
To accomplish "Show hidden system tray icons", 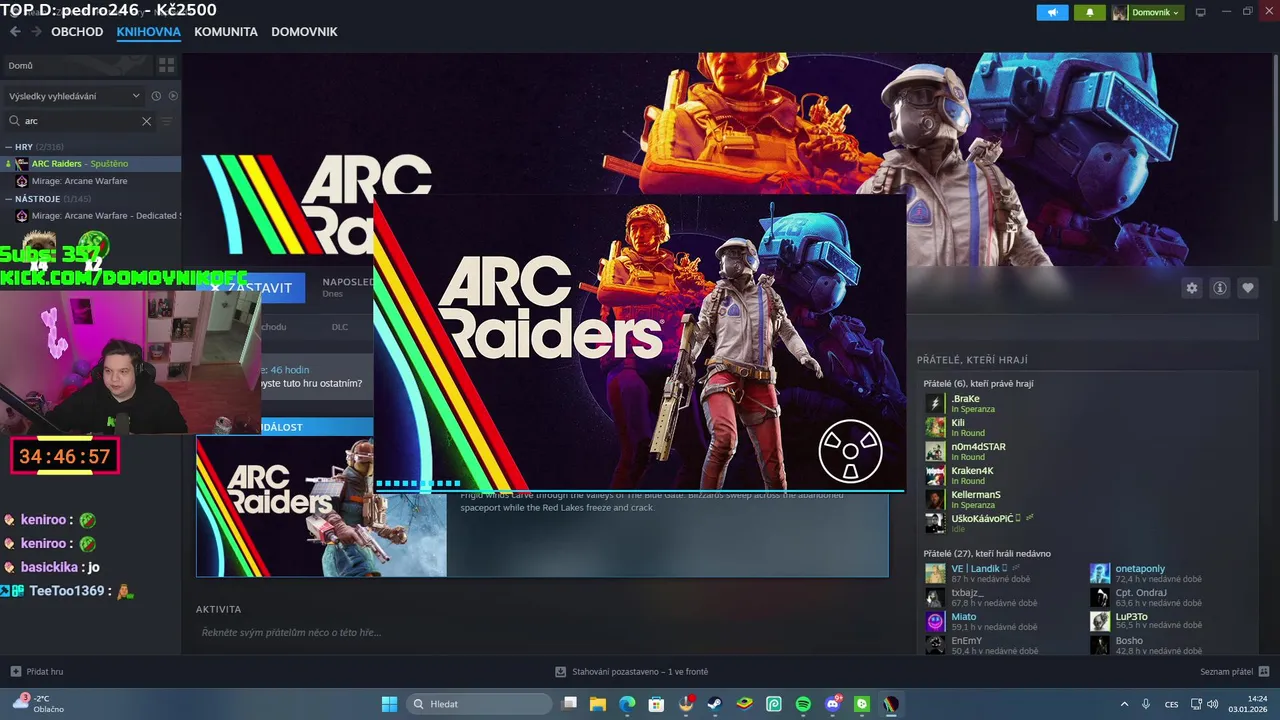I will point(1124,704).
